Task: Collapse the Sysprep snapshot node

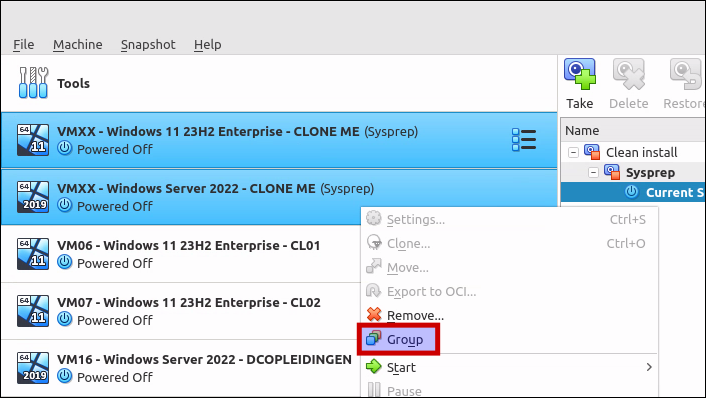Action: (x=593, y=172)
